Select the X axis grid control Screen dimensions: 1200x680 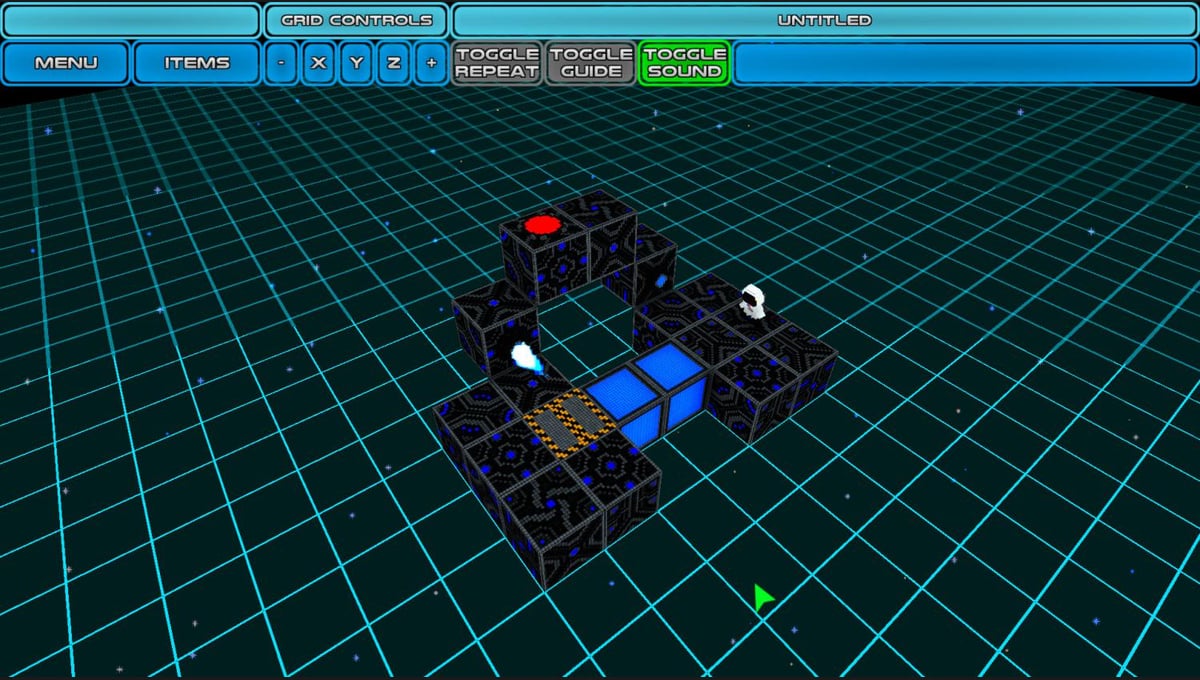point(319,63)
